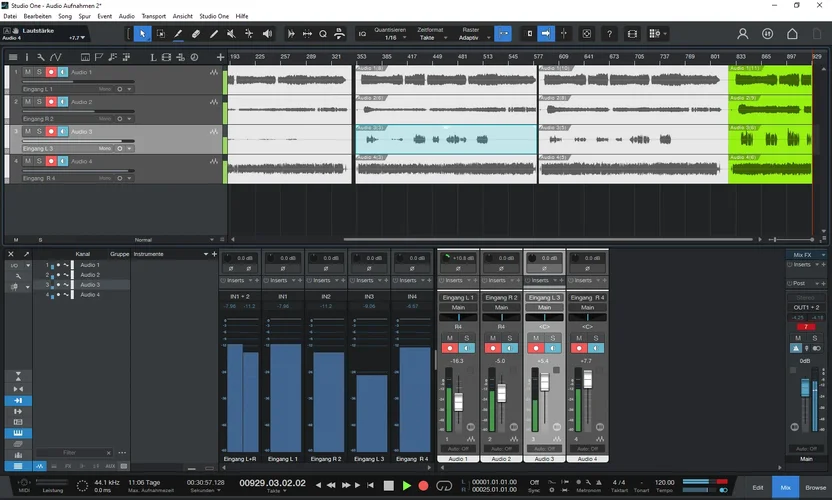Pick the Mute tool in toolbar
832x500 pixels.
pyautogui.click(x=231, y=34)
